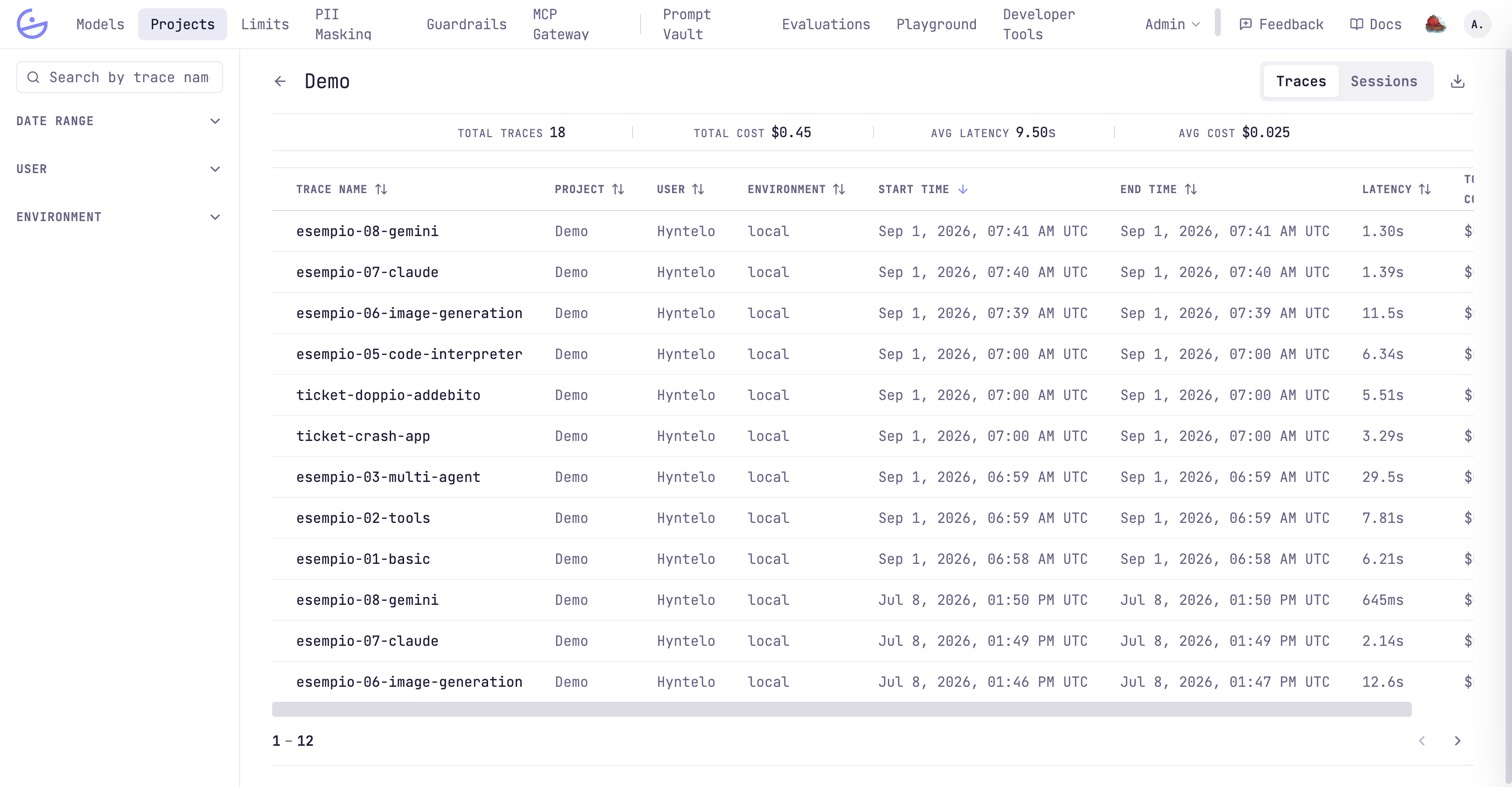Click the Demo page title
The image size is (1512, 787).
click(x=327, y=82)
